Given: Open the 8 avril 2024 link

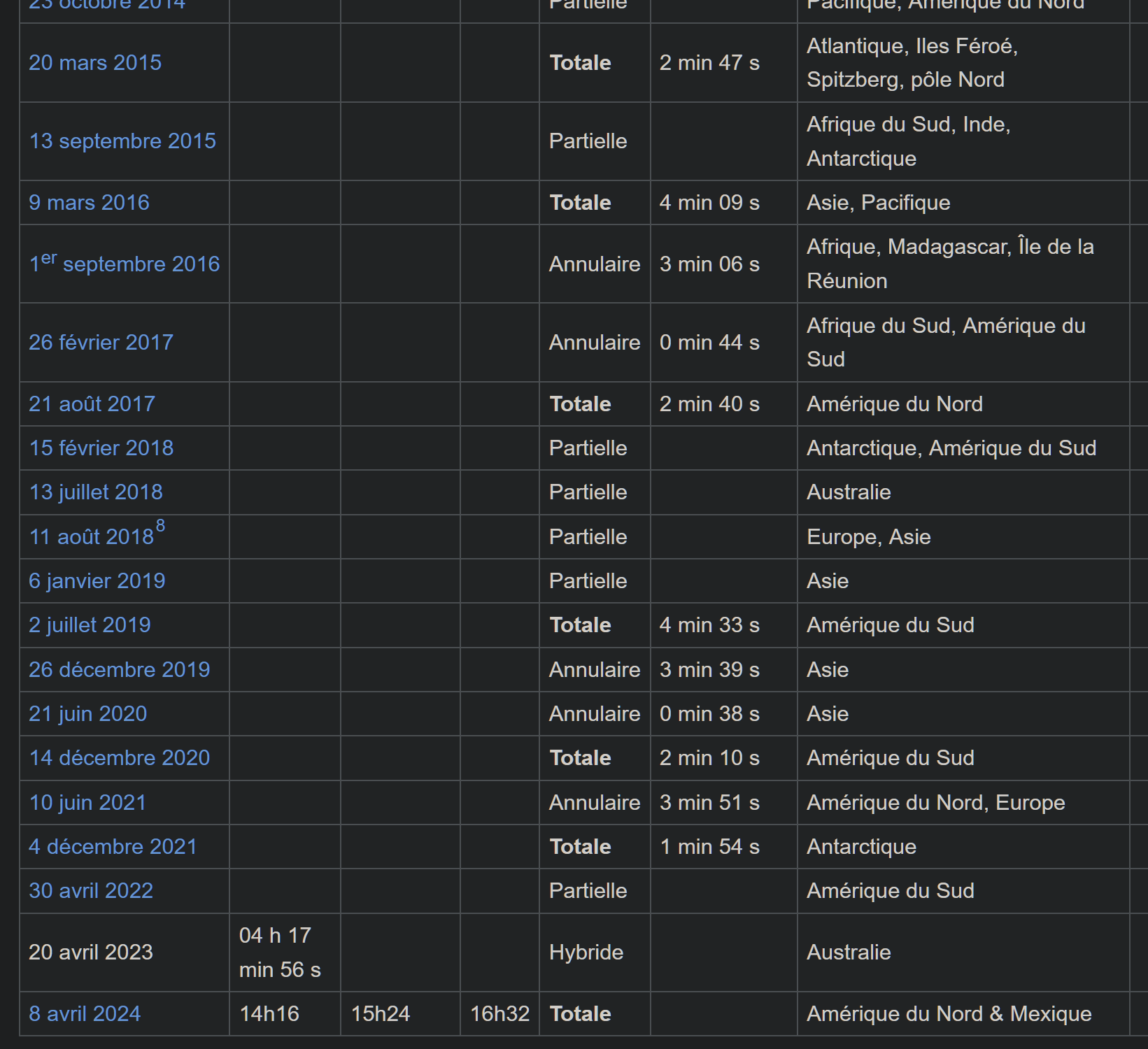Looking at the screenshot, I should 85,1014.
